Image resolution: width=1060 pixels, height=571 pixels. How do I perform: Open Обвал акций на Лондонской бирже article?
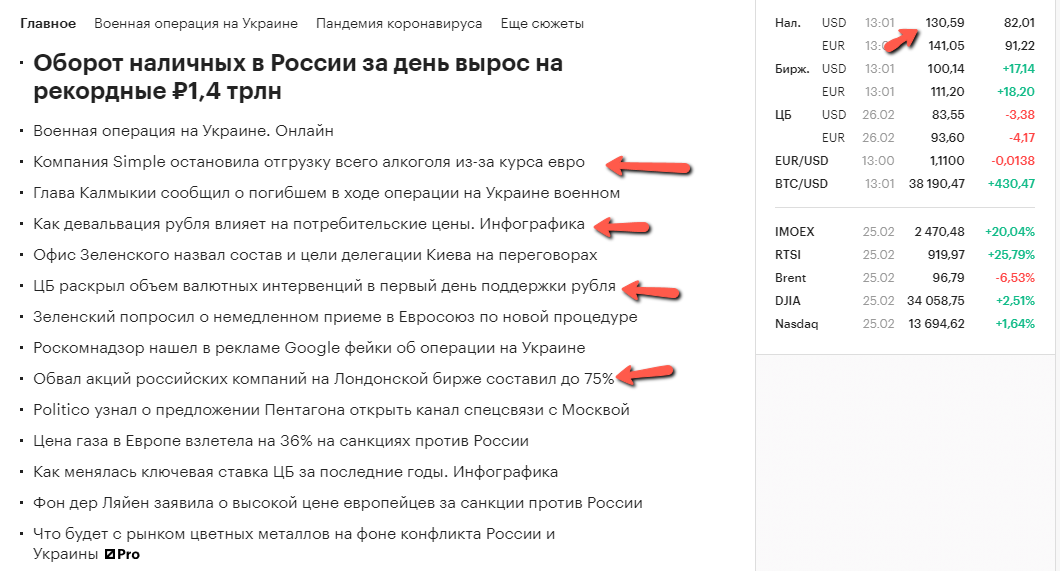[x=324, y=379]
